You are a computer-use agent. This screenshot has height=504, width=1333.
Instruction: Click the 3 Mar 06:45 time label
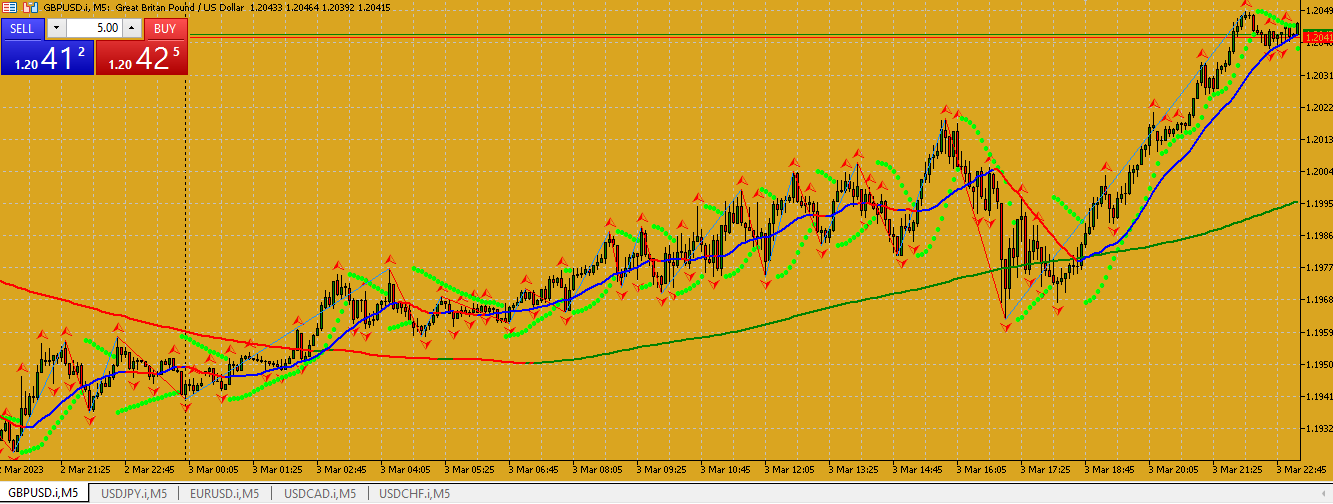[x=533, y=468]
